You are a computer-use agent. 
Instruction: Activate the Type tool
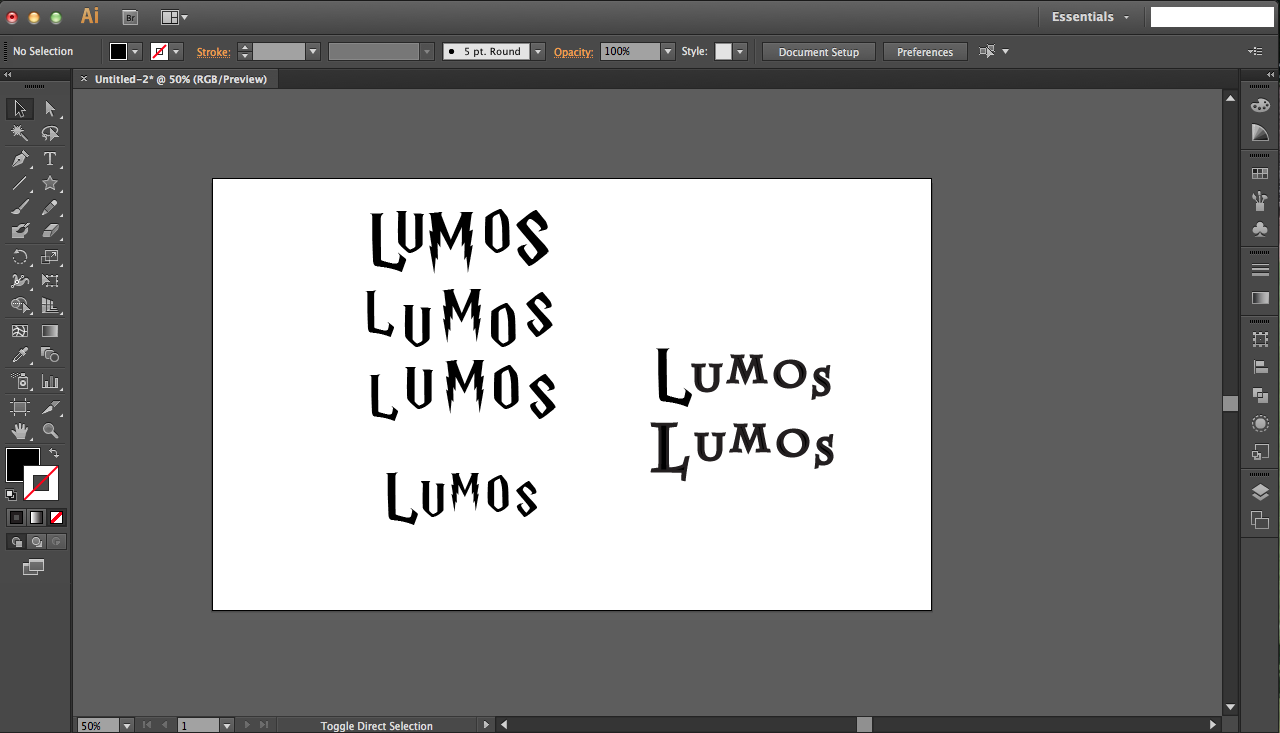[50, 159]
